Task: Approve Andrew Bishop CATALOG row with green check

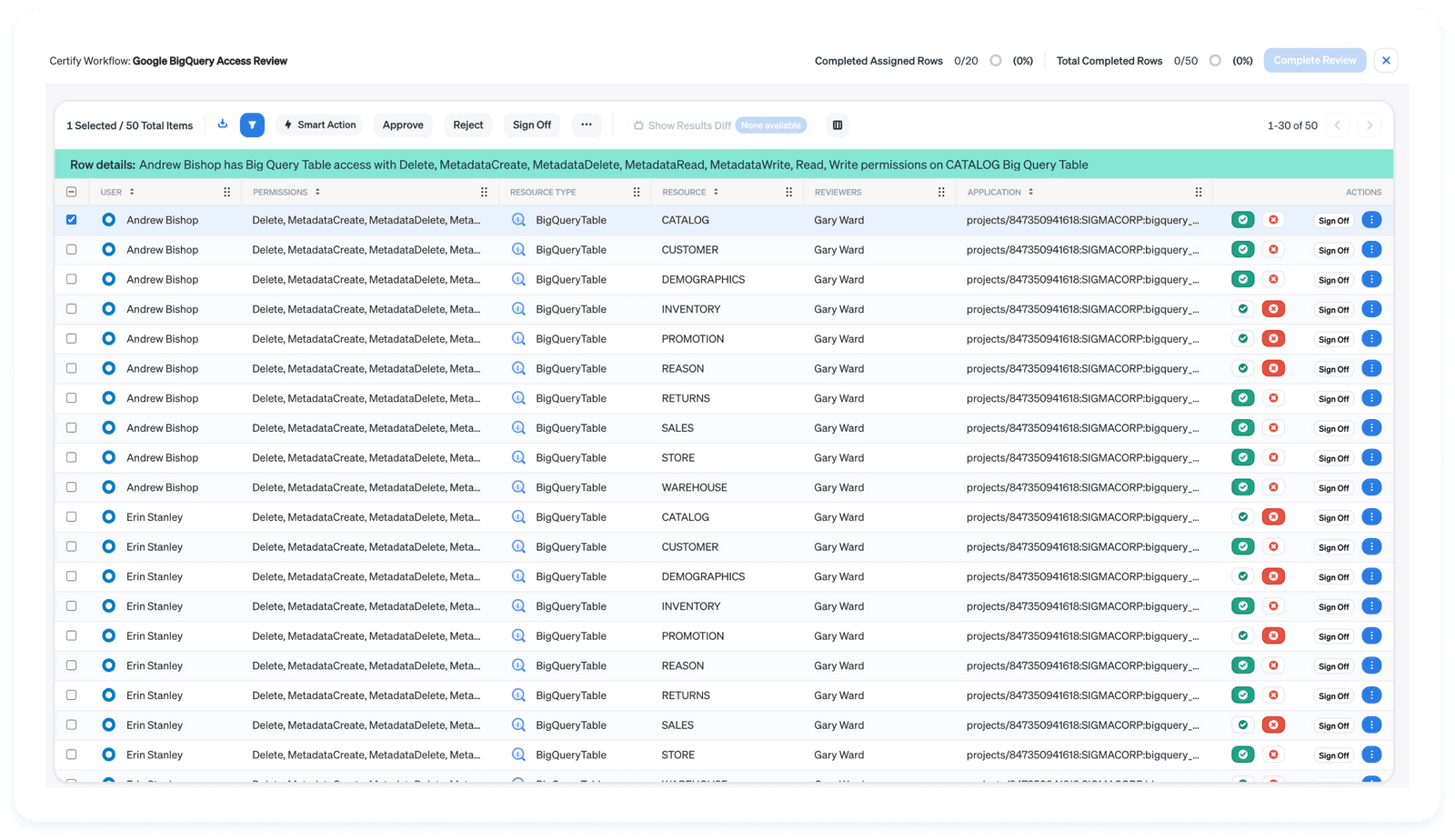Action: pyautogui.click(x=1243, y=220)
